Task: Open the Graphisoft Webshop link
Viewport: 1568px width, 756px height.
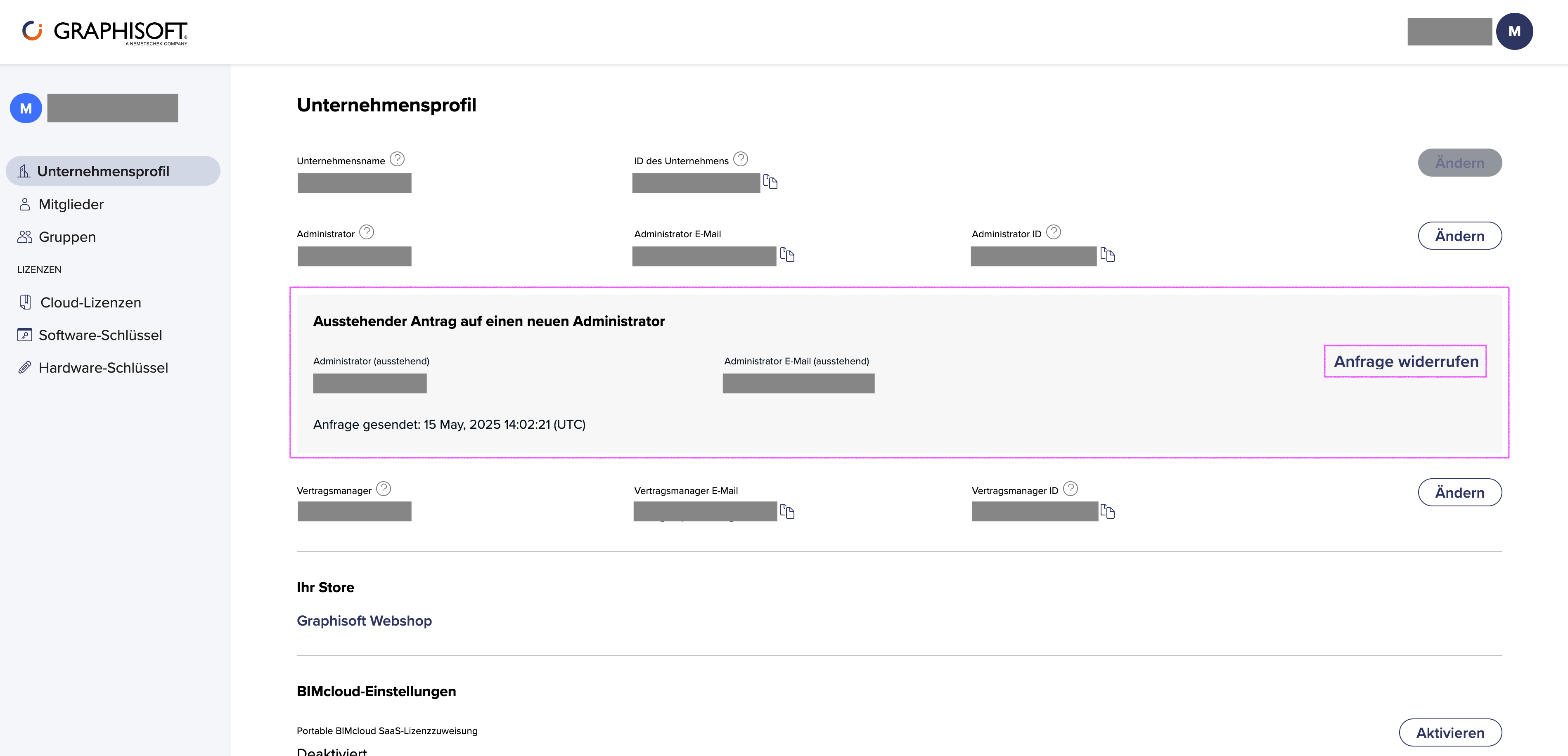Action: pyautogui.click(x=364, y=621)
